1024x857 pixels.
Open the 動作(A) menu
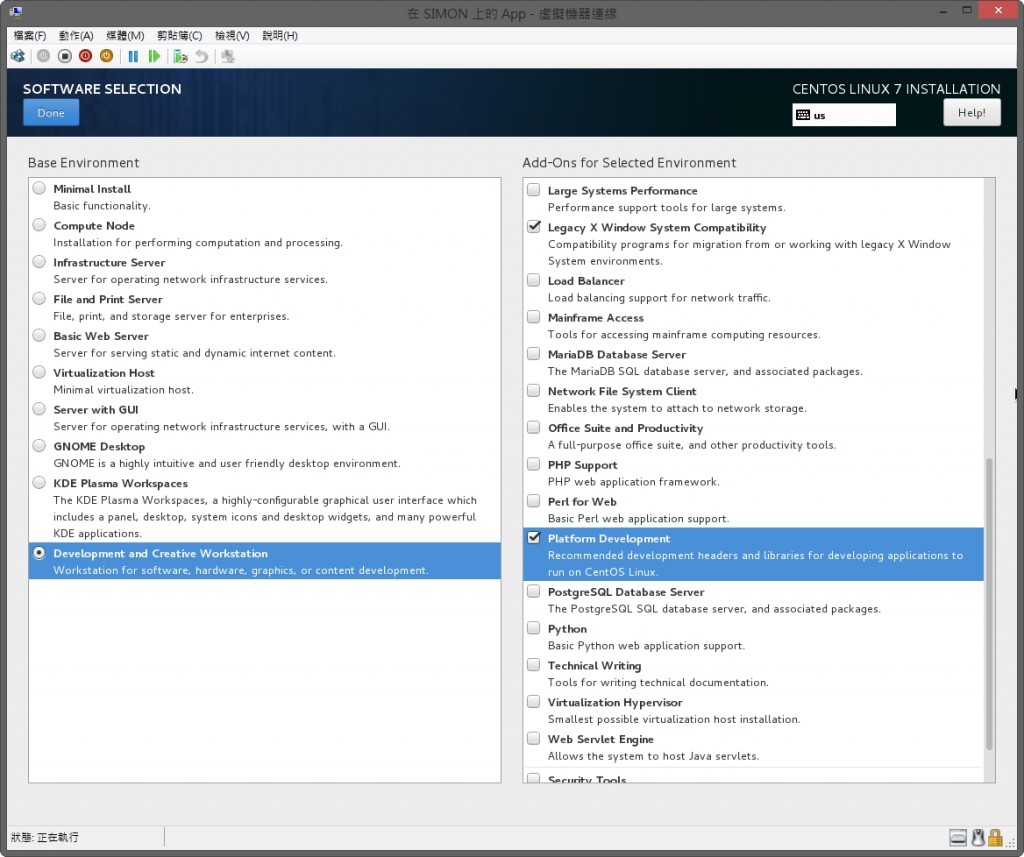coord(76,35)
